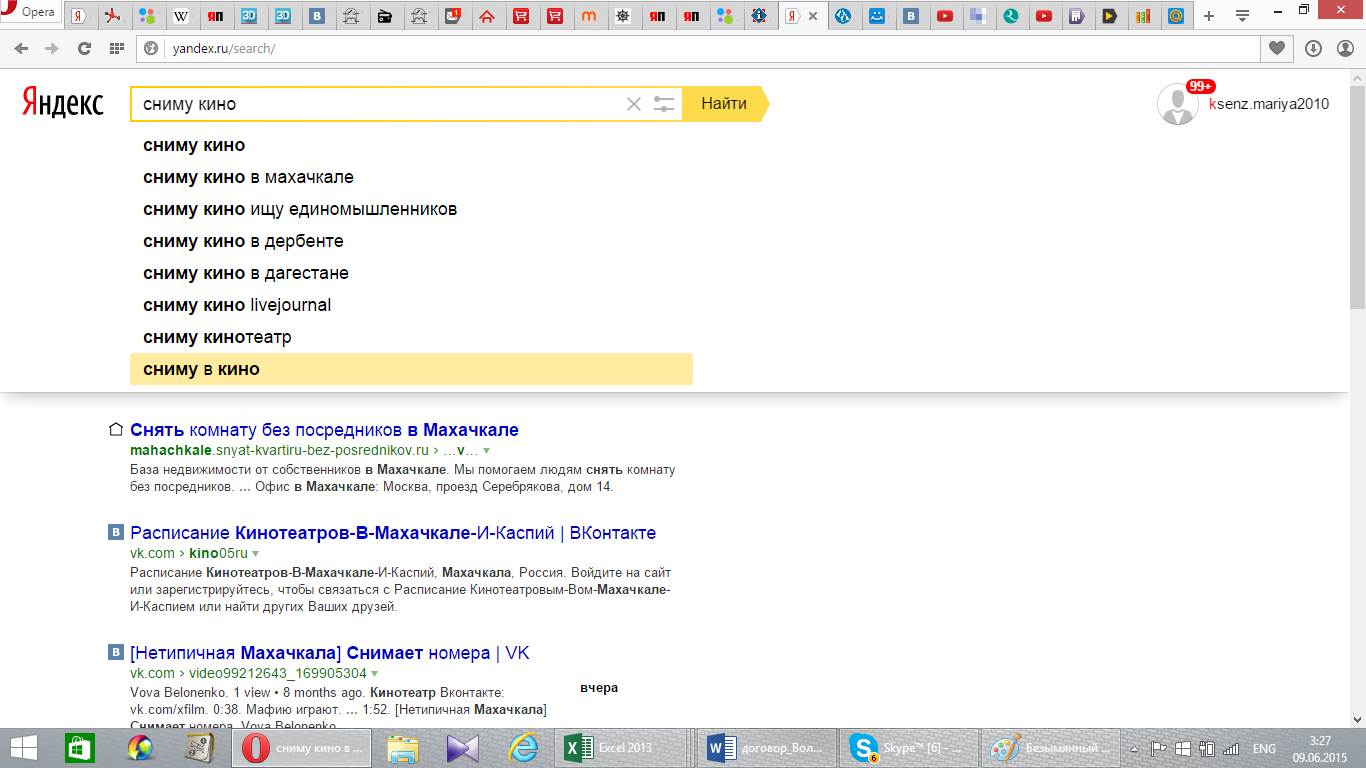Click the kino05ru URL path link
Screen dimensions: 1366x768
point(218,553)
